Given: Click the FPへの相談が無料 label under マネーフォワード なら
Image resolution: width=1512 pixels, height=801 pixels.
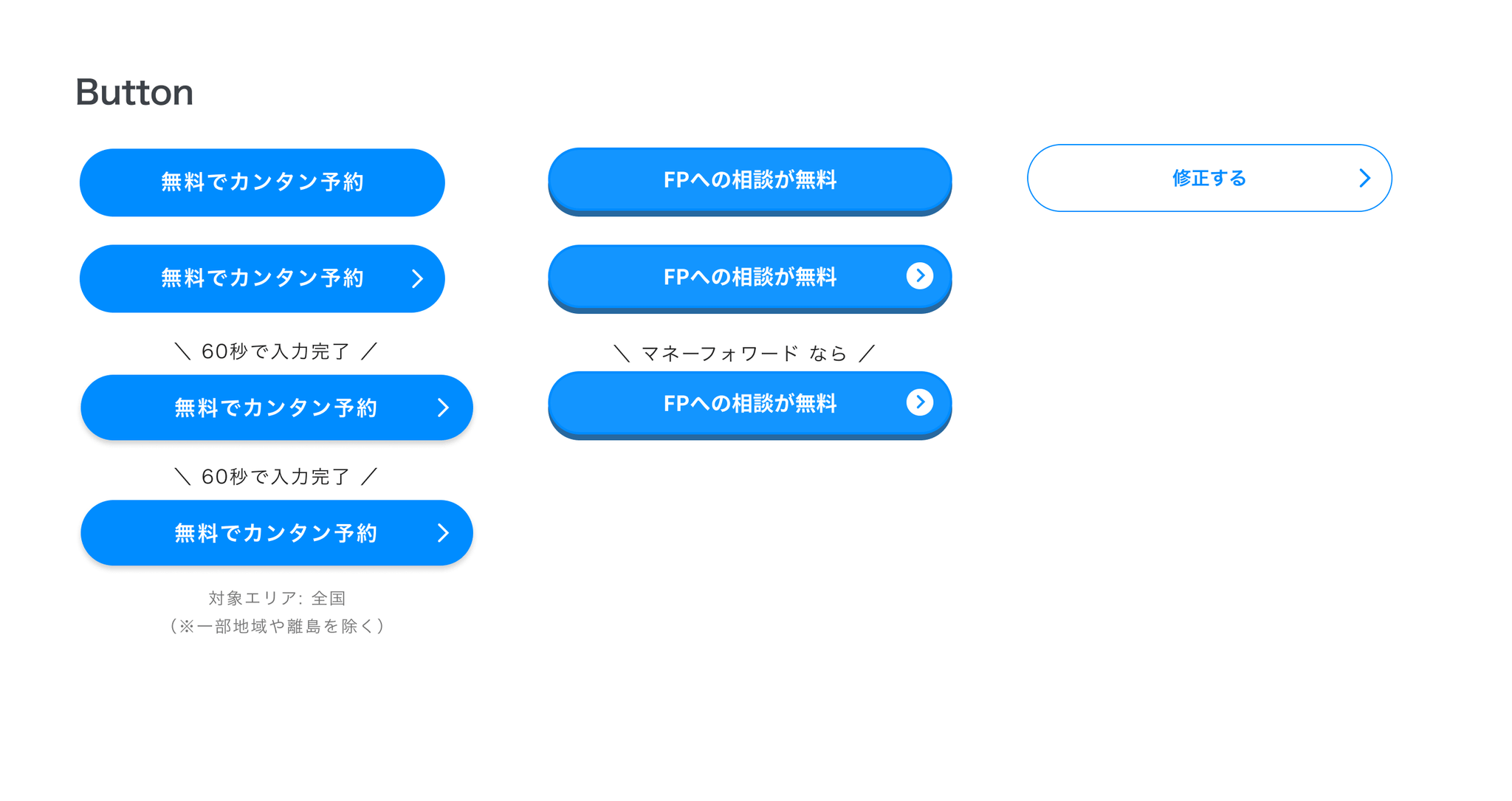Looking at the screenshot, I should (749, 403).
